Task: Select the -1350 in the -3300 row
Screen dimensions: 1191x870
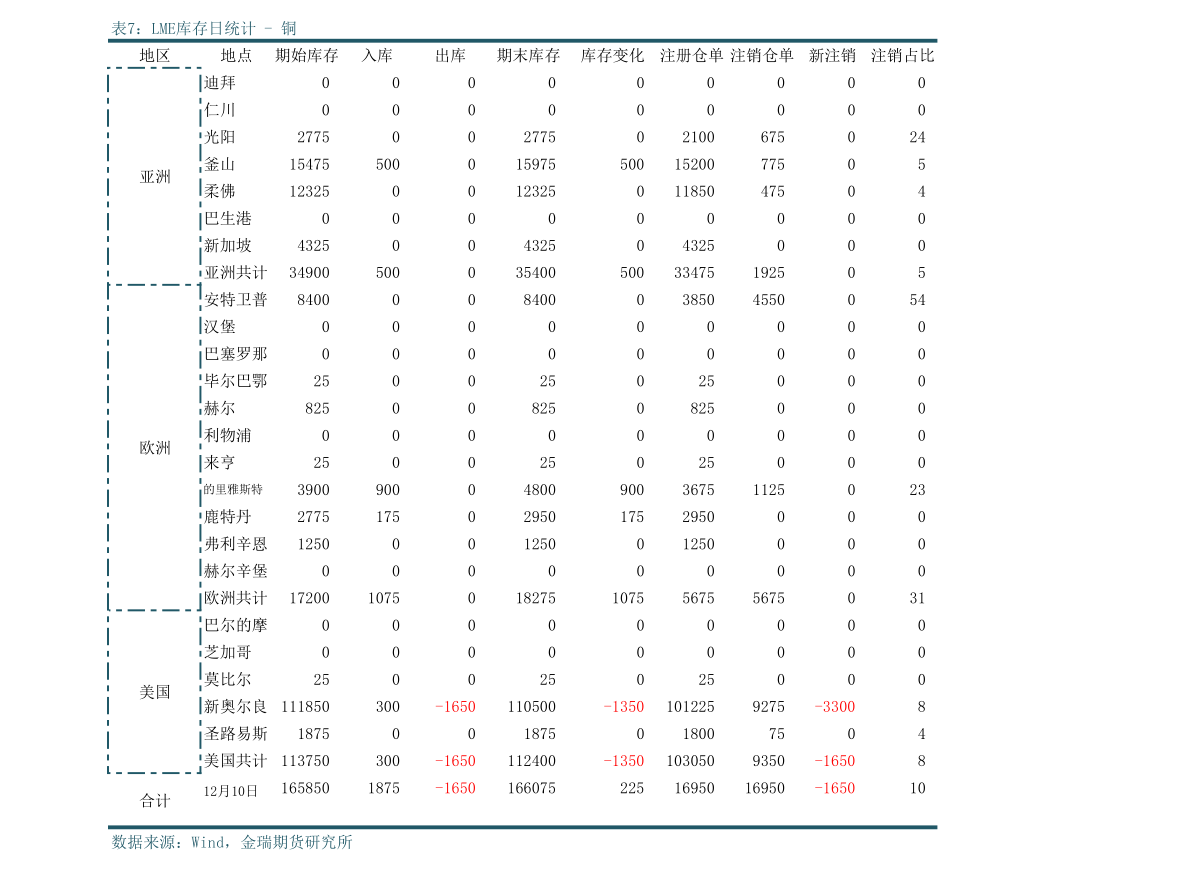Action: pyautogui.click(x=624, y=707)
